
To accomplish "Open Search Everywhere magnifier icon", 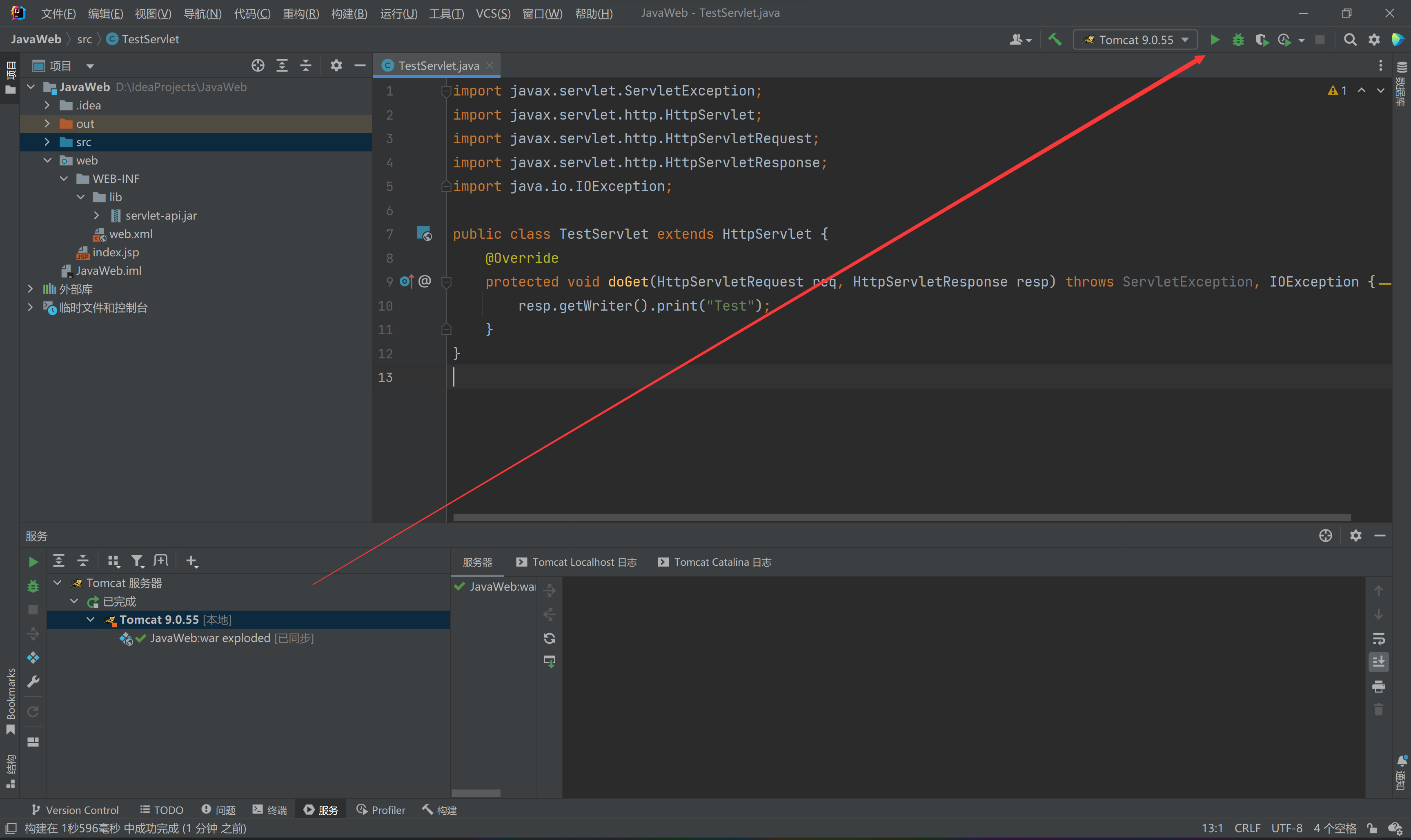I will [x=1350, y=40].
